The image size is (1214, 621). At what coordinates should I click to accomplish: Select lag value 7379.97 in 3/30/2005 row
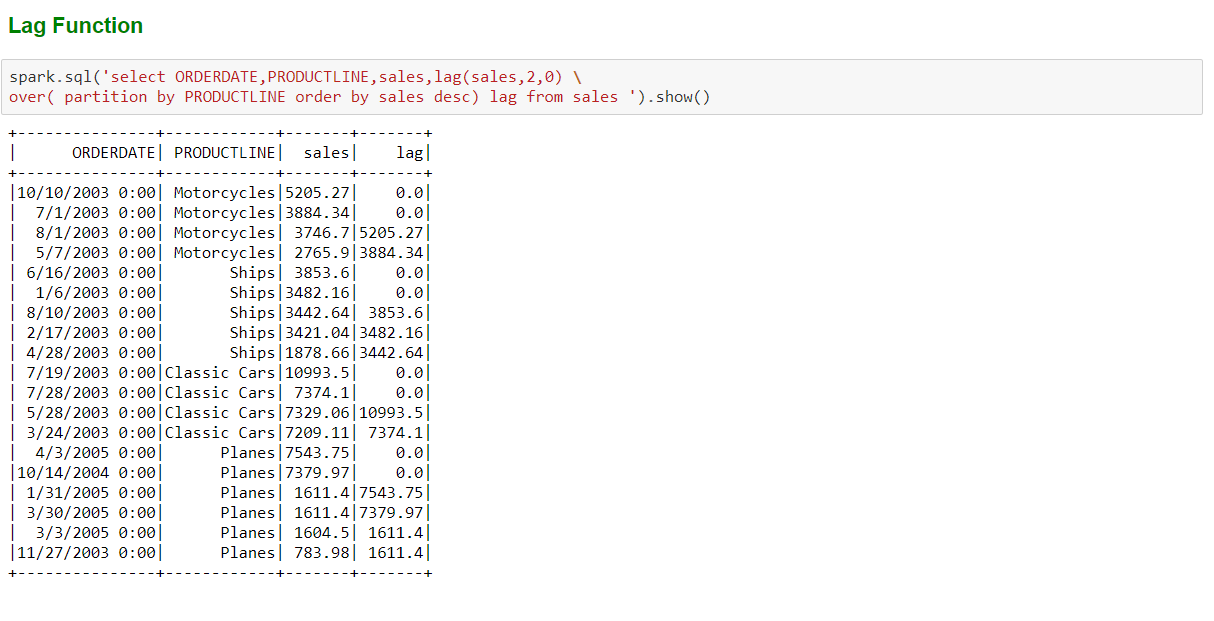pyautogui.click(x=392, y=513)
